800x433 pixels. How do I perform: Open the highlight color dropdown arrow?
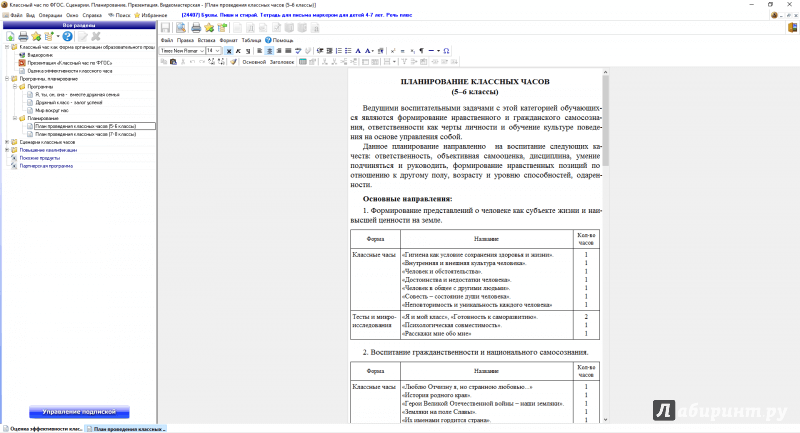(x=373, y=51)
